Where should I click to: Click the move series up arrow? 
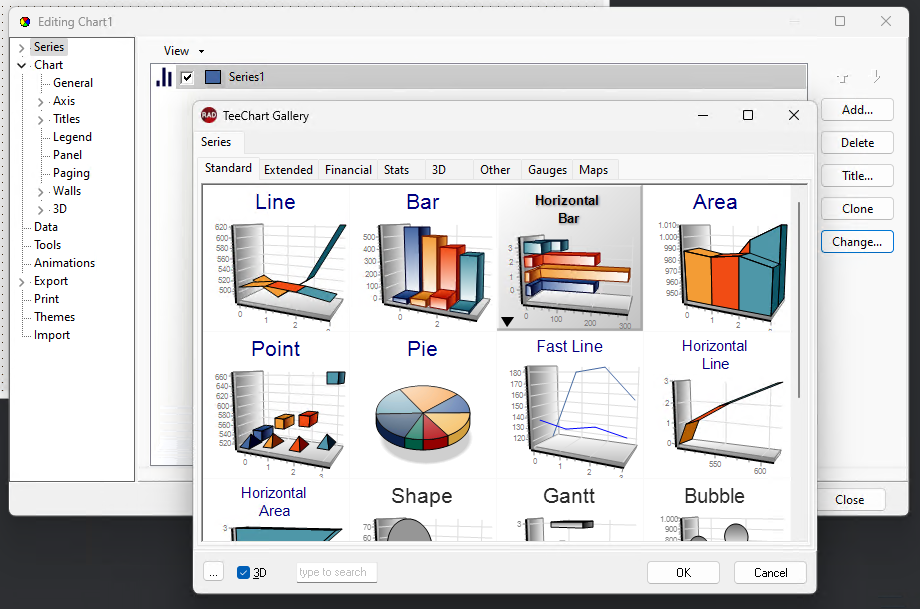tap(843, 77)
